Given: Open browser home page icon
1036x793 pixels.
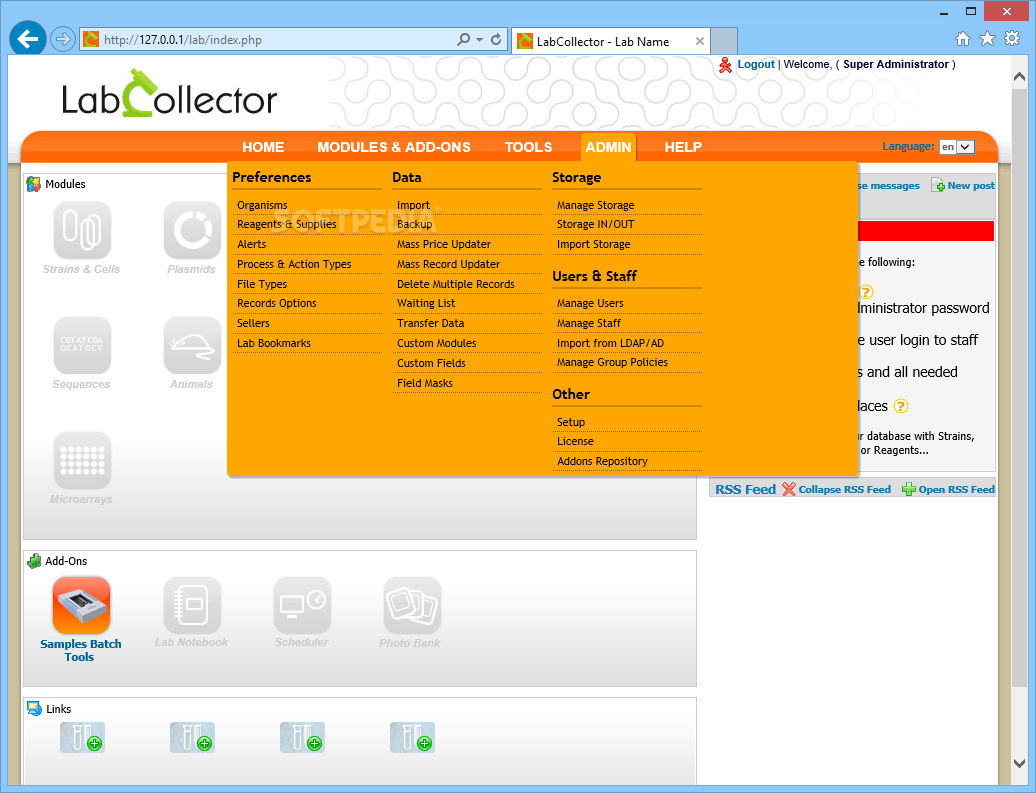Looking at the screenshot, I should click(963, 39).
